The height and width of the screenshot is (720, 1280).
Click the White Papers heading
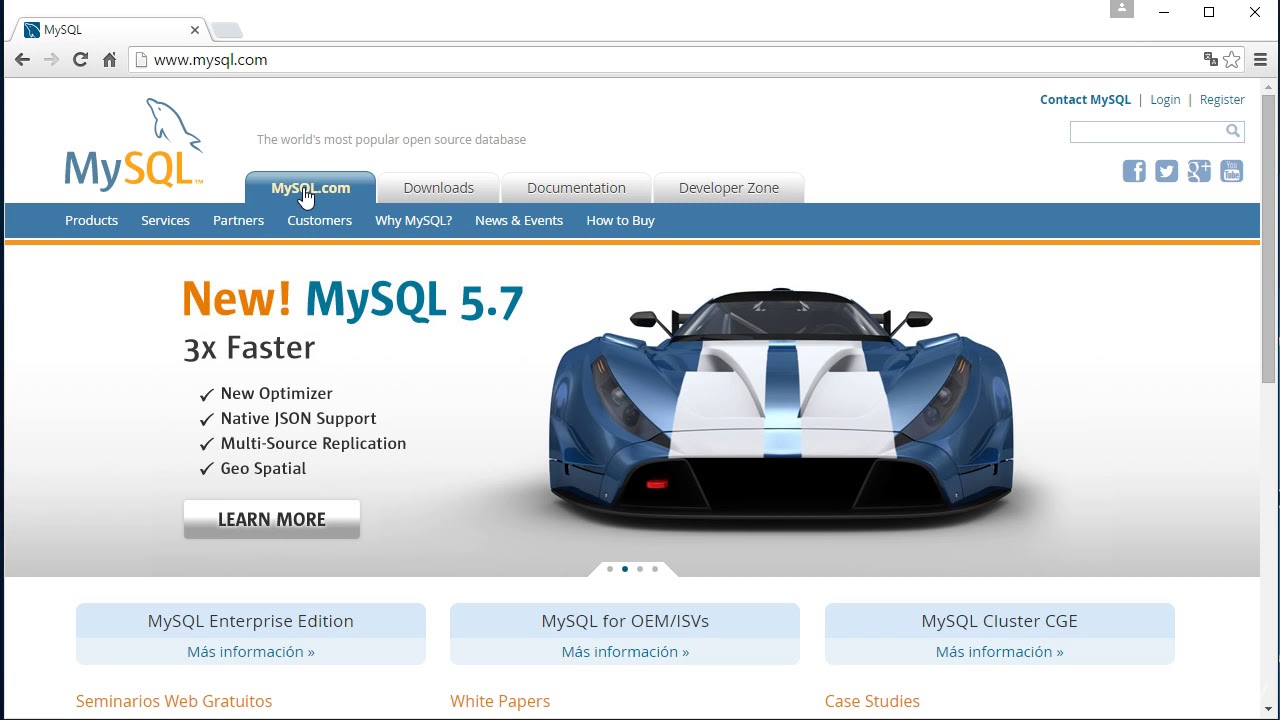500,701
